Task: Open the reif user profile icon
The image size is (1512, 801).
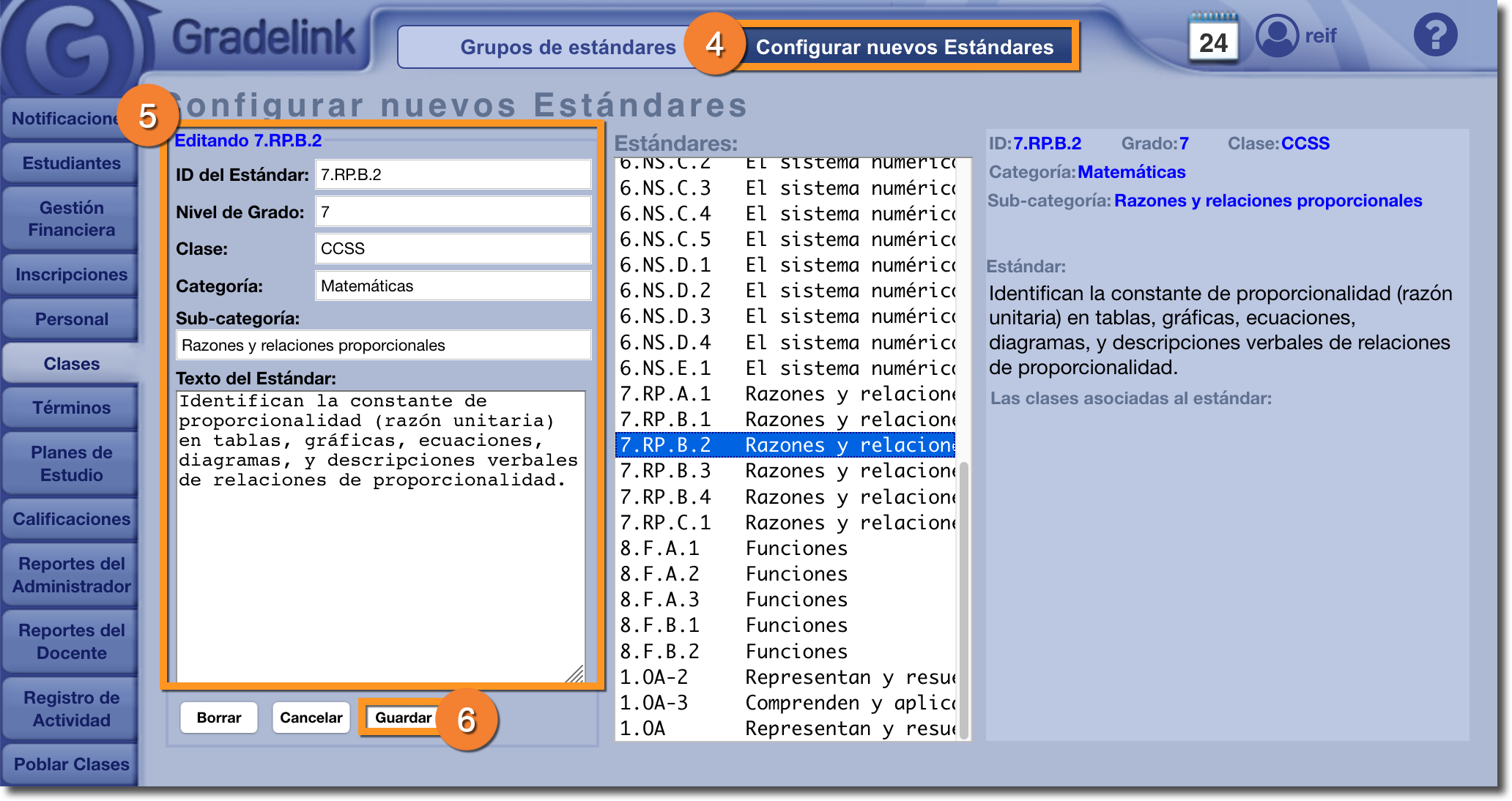Action: [x=1277, y=35]
